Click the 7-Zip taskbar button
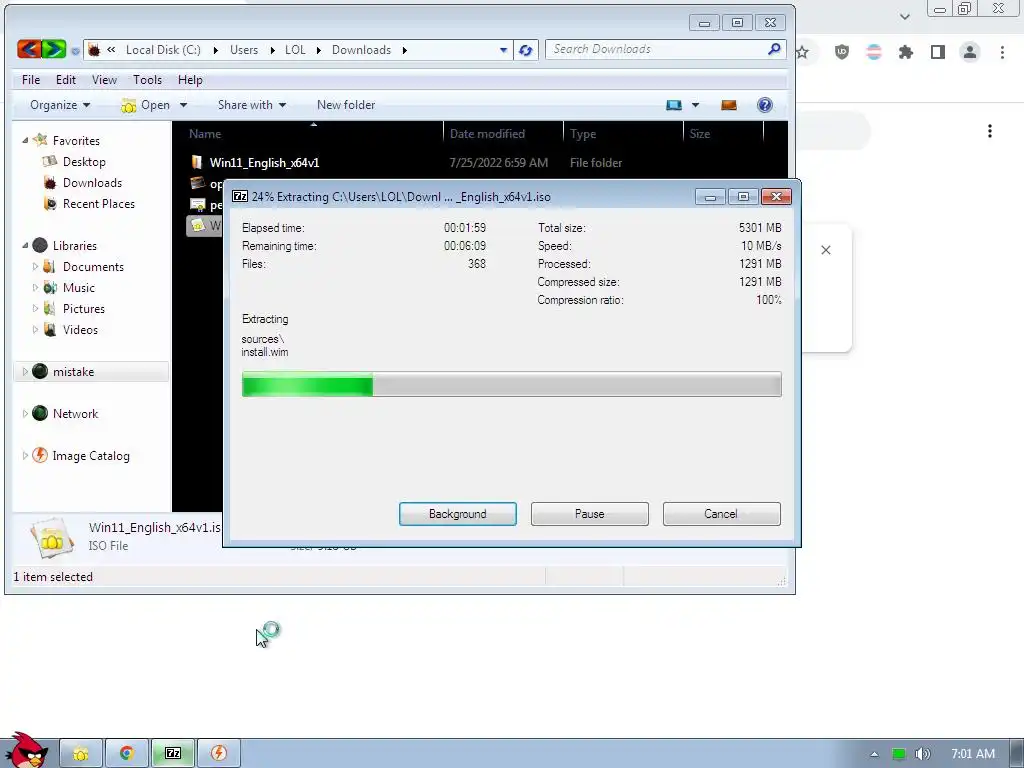The height and width of the screenshot is (768, 1024). pos(173,754)
